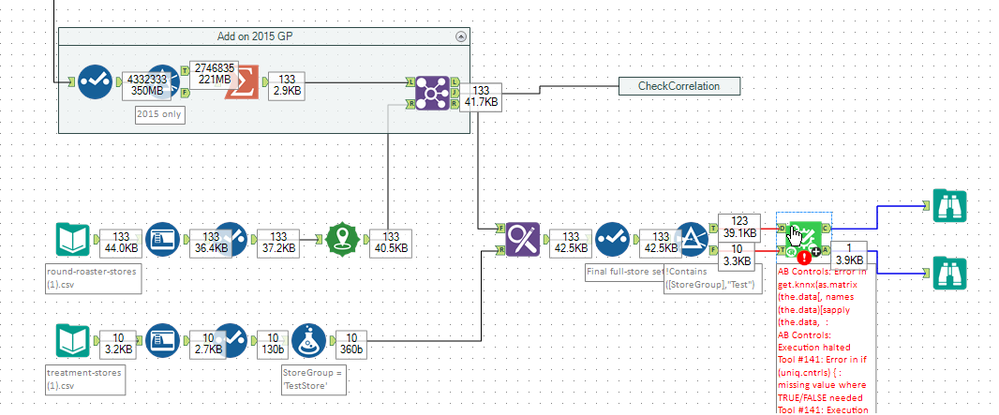Click the round-roaster-stores (1).csv annotation
Screen dimensions: 999x415
click(94, 278)
